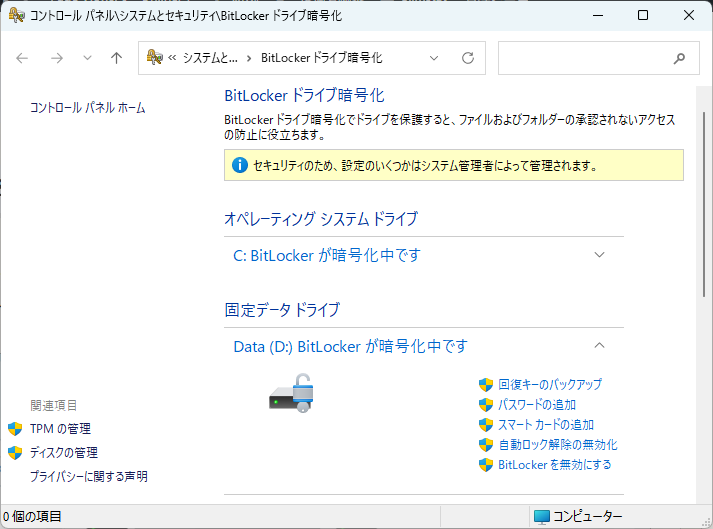This screenshot has width=713, height=529.
Task: Click the info icon in yellow banner
Action: coord(239,165)
